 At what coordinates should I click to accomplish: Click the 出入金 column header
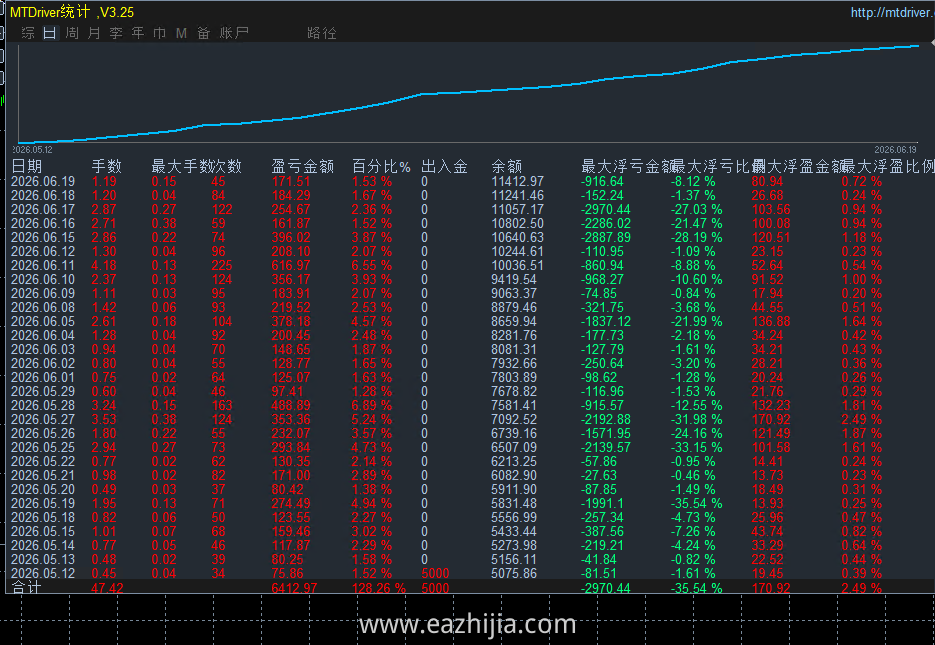[444, 166]
